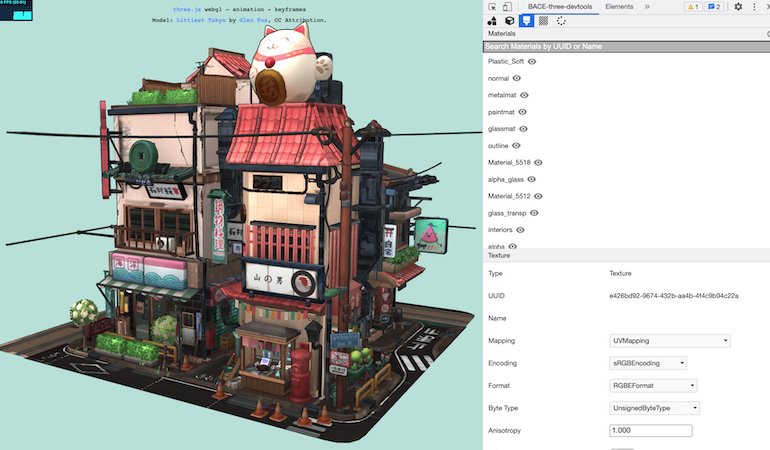Click the Encoding property label

click(x=502, y=363)
